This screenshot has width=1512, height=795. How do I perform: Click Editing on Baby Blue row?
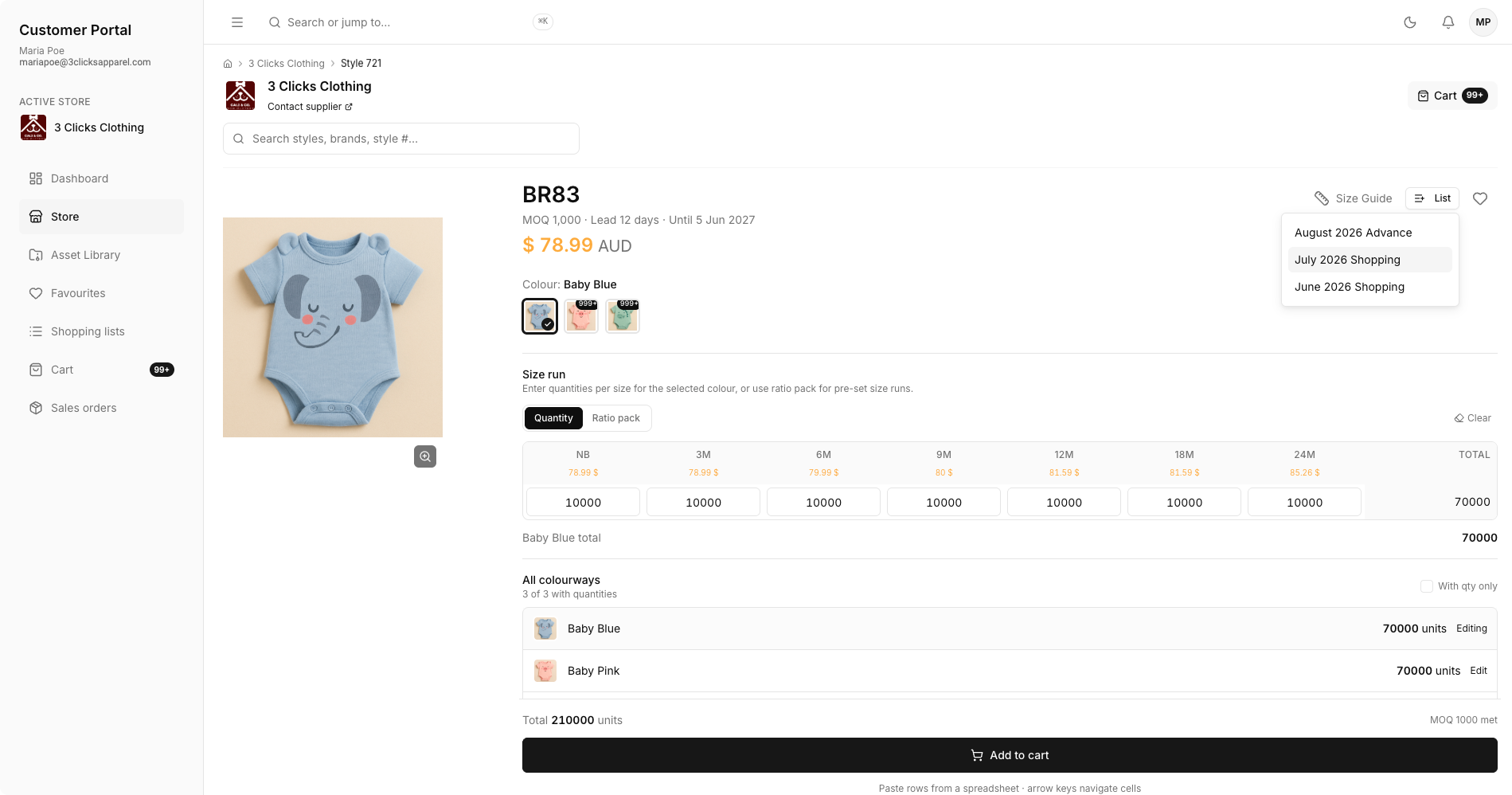click(x=1471, y=629)
